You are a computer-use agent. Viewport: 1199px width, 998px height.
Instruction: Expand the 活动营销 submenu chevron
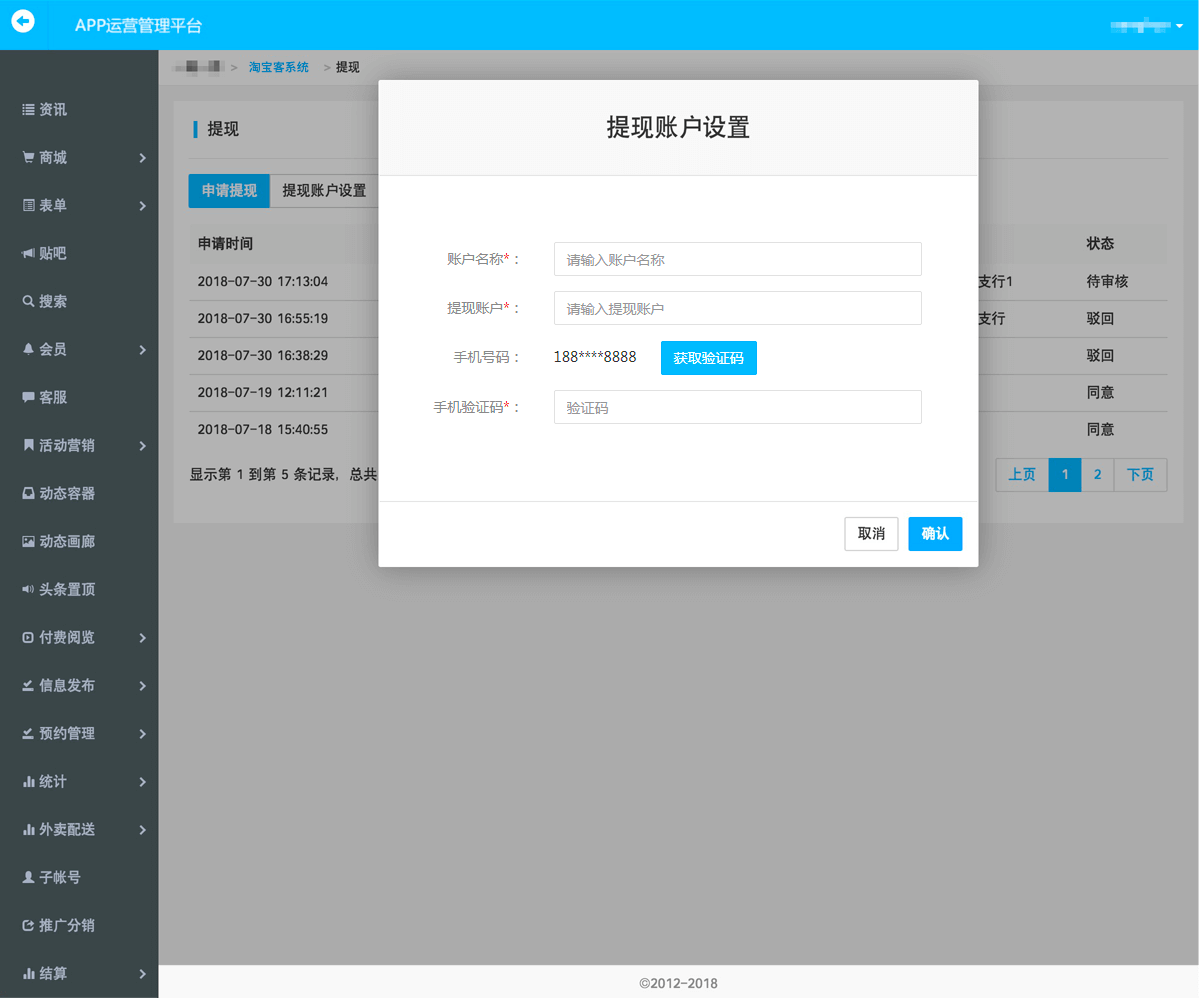point(143,446)
